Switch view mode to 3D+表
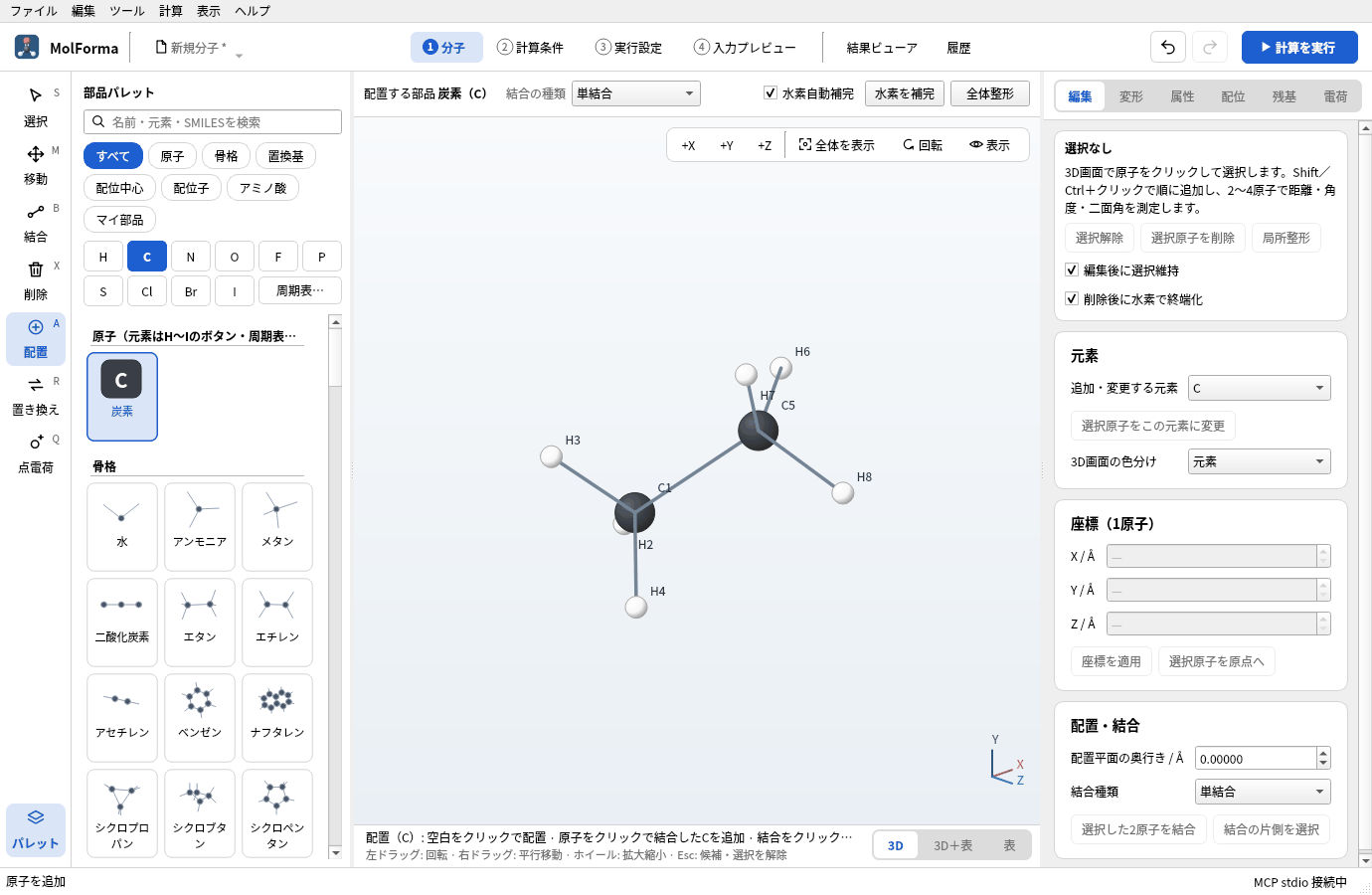The width and height of the screenshot is (1372, 895). (x=952, y=845)
